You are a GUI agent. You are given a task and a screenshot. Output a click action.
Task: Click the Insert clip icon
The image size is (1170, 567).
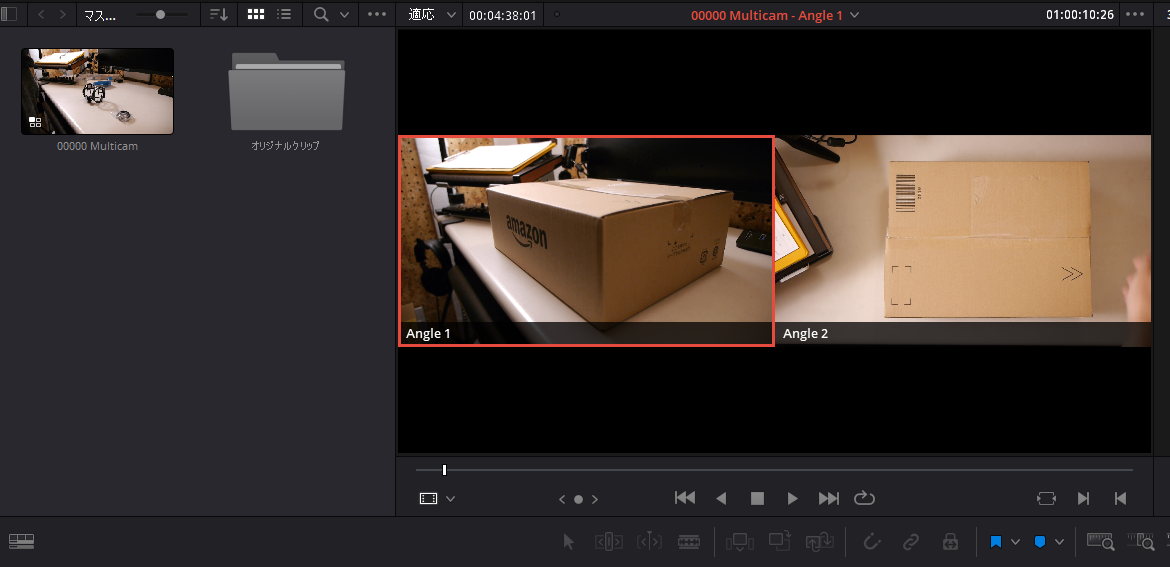739,542
